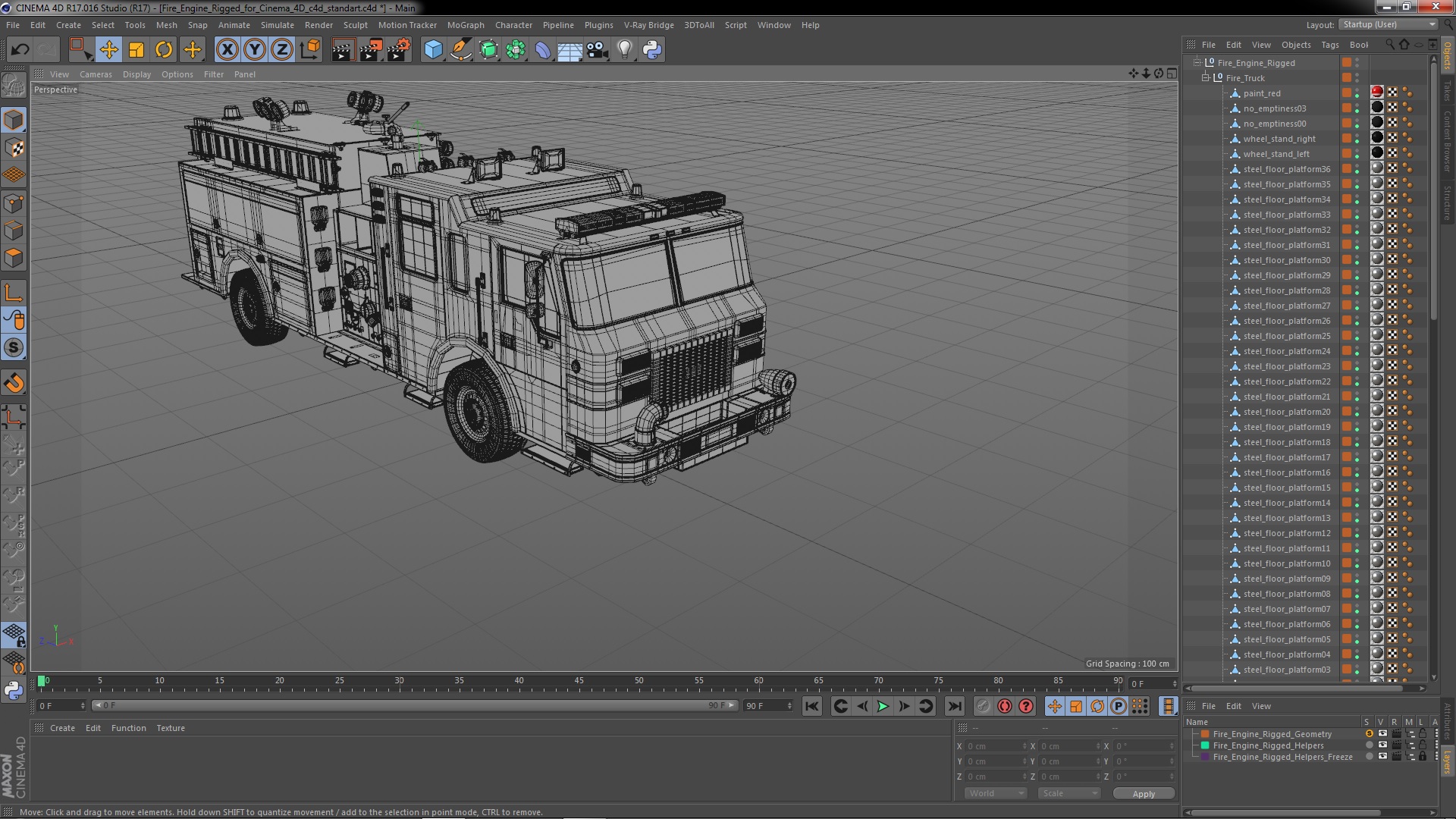
Task: Click the X position stepper arrows
Action: [1025, 746]
